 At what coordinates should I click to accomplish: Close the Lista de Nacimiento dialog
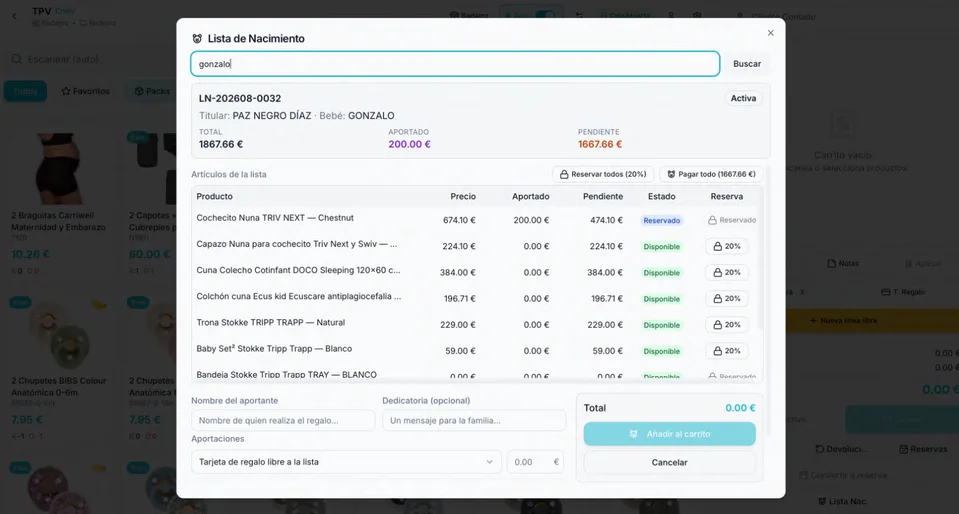(x=771, y=33)
